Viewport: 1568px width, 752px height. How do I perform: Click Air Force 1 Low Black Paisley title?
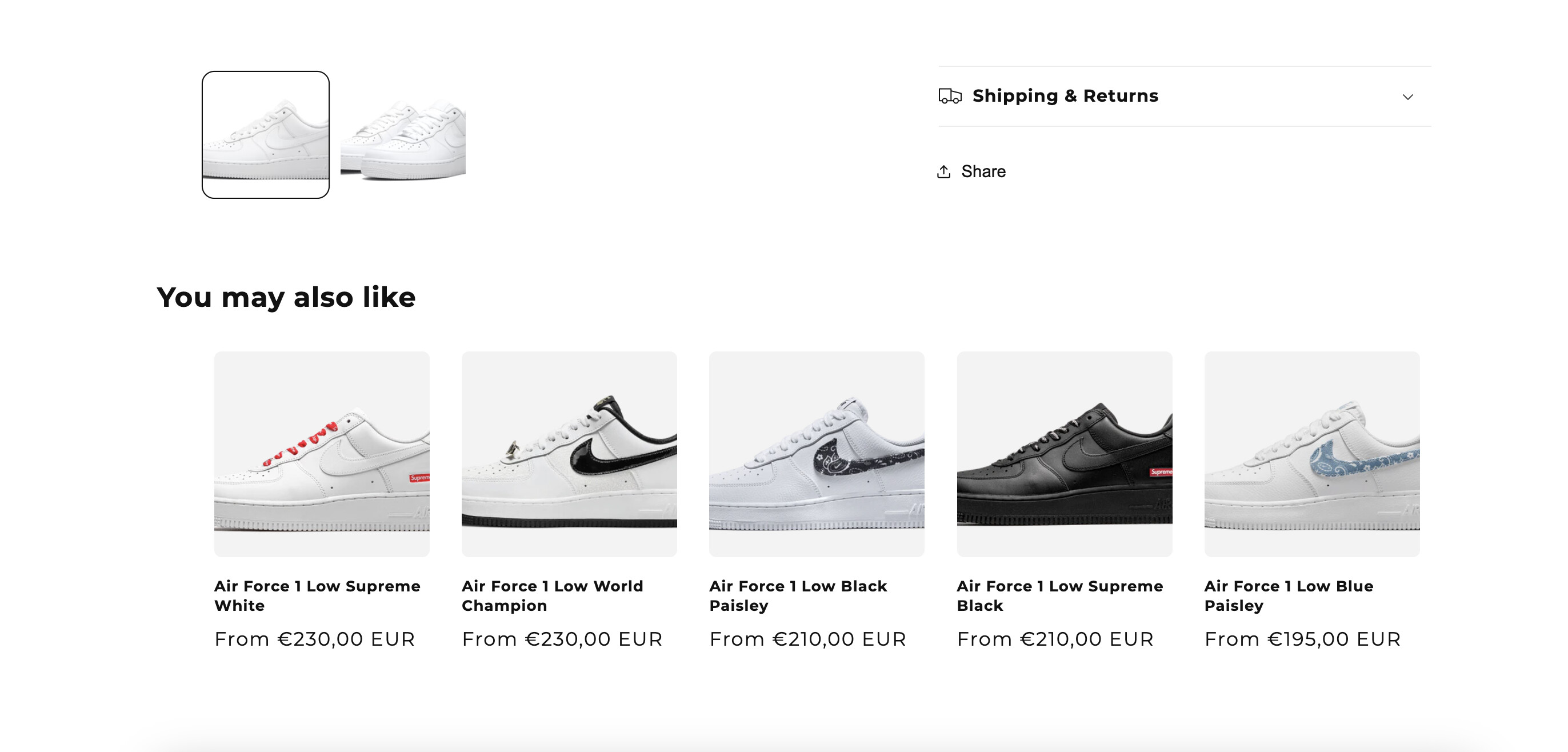point(798,595)
